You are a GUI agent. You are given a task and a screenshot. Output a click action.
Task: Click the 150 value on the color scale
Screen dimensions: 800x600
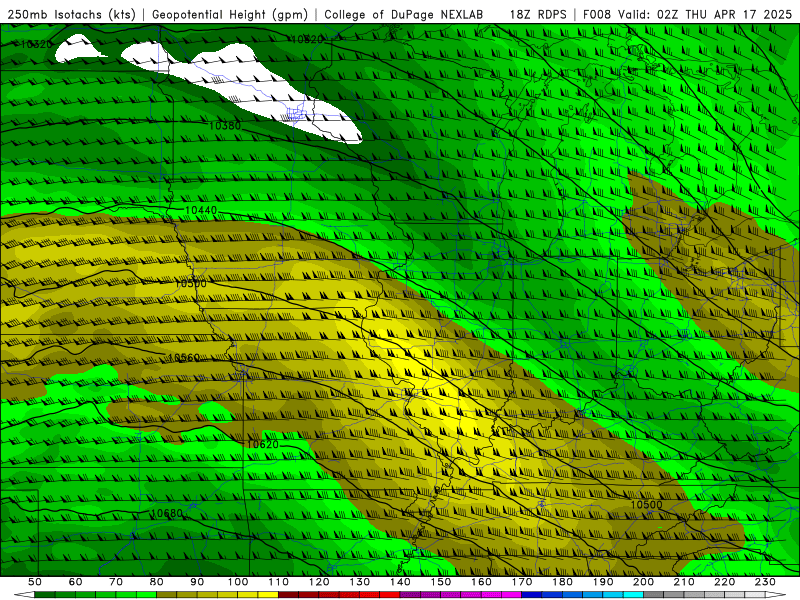click(x=441, y=582)
